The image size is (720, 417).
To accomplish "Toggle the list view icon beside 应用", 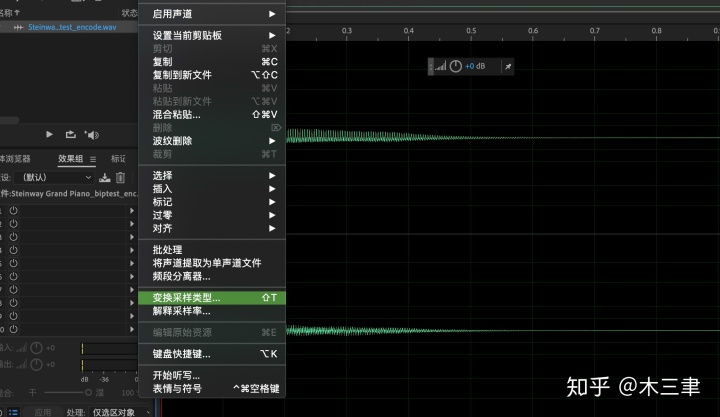I will pyautogui.click(x=13, y=412).
